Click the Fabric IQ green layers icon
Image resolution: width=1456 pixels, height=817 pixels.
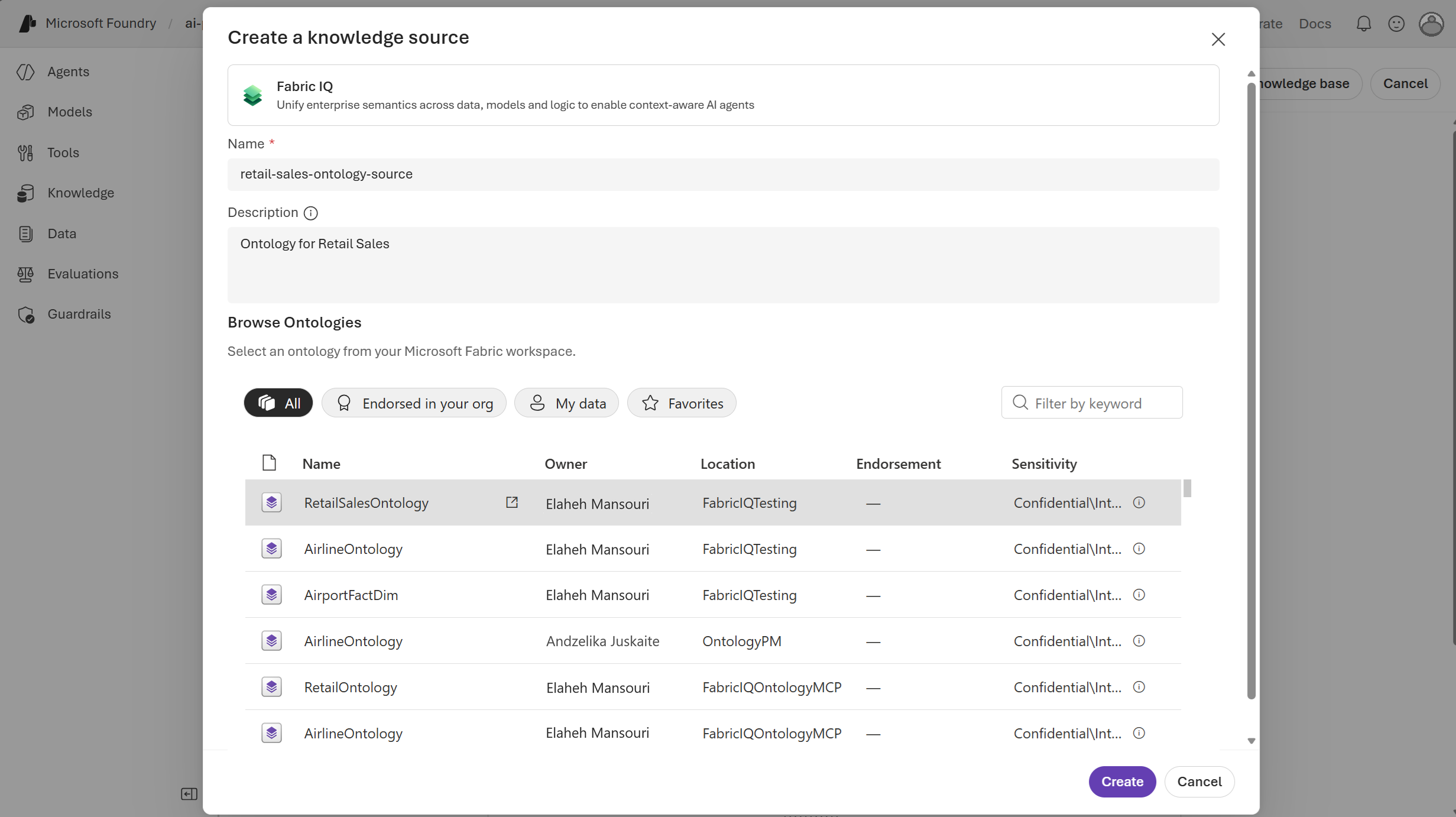coord(252,95)
